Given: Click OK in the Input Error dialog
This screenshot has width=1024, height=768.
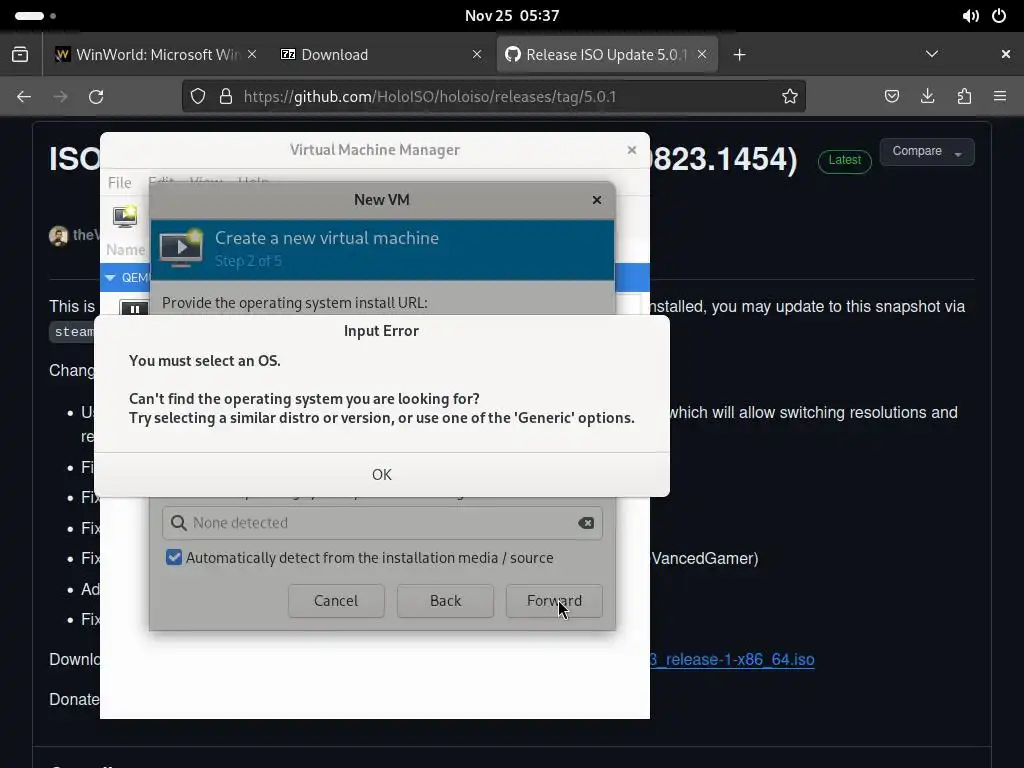Looking at the screenshot, I should pos(381,475).
